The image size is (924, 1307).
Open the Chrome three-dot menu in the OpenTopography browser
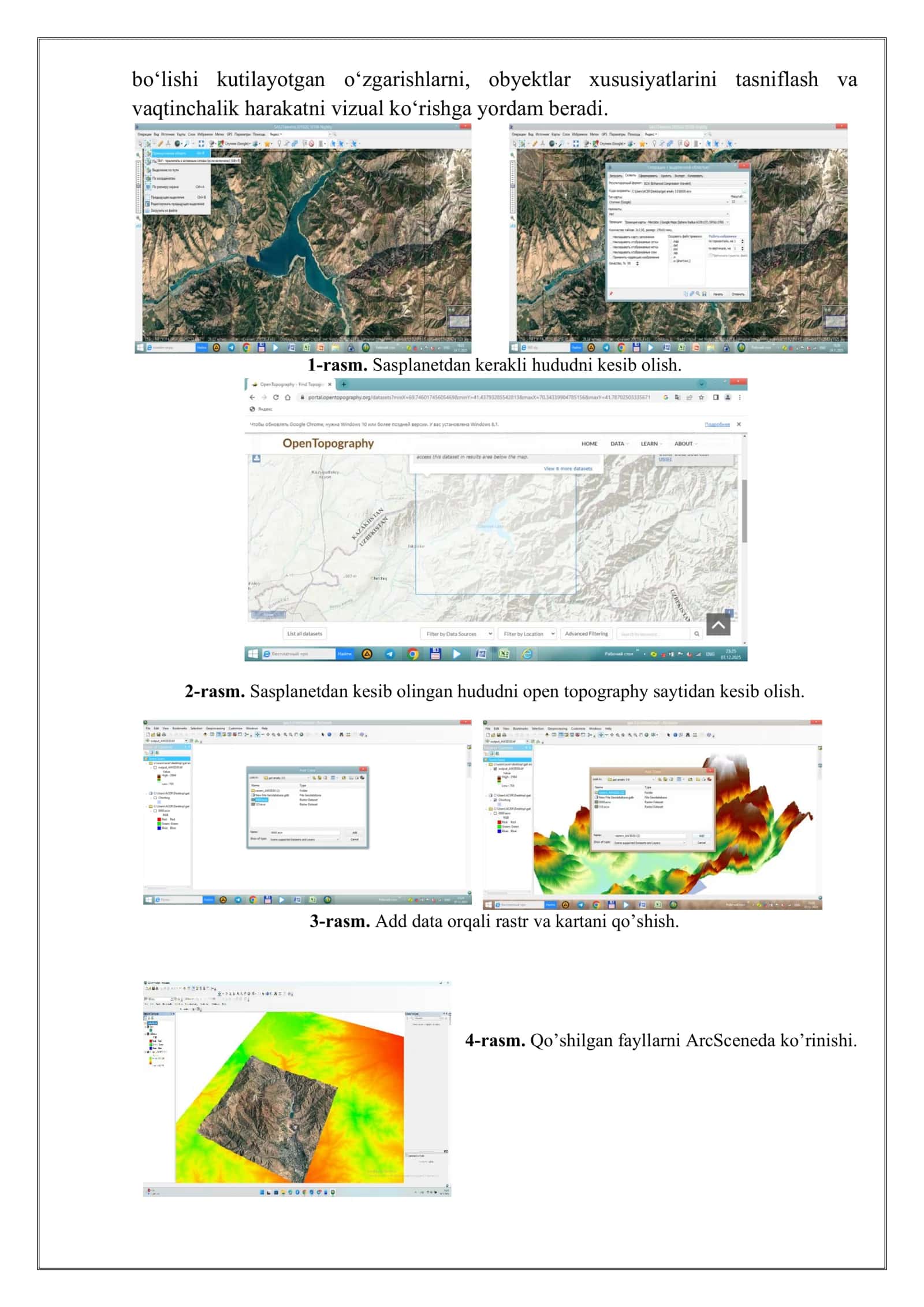pos(740,398)
